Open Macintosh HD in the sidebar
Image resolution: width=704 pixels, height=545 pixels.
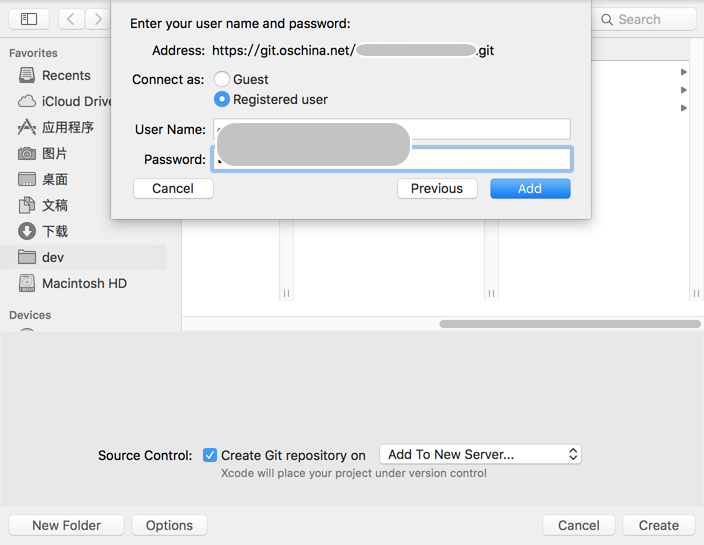pyautogui.click(x=84, y=283)
